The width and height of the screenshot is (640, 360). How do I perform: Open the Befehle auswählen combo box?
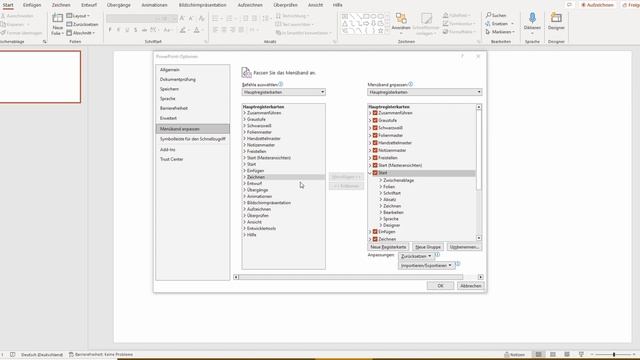(x=284, y=92)
